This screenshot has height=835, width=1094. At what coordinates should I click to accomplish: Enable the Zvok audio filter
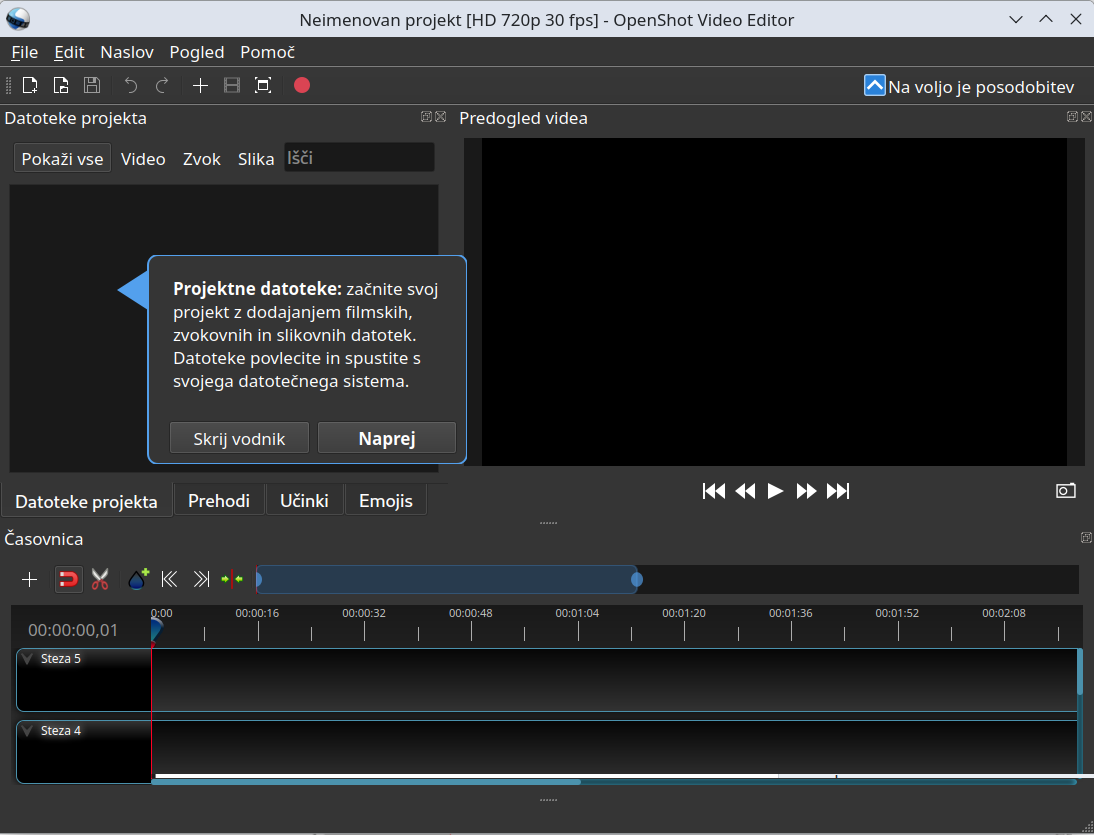tap(202, 159)
